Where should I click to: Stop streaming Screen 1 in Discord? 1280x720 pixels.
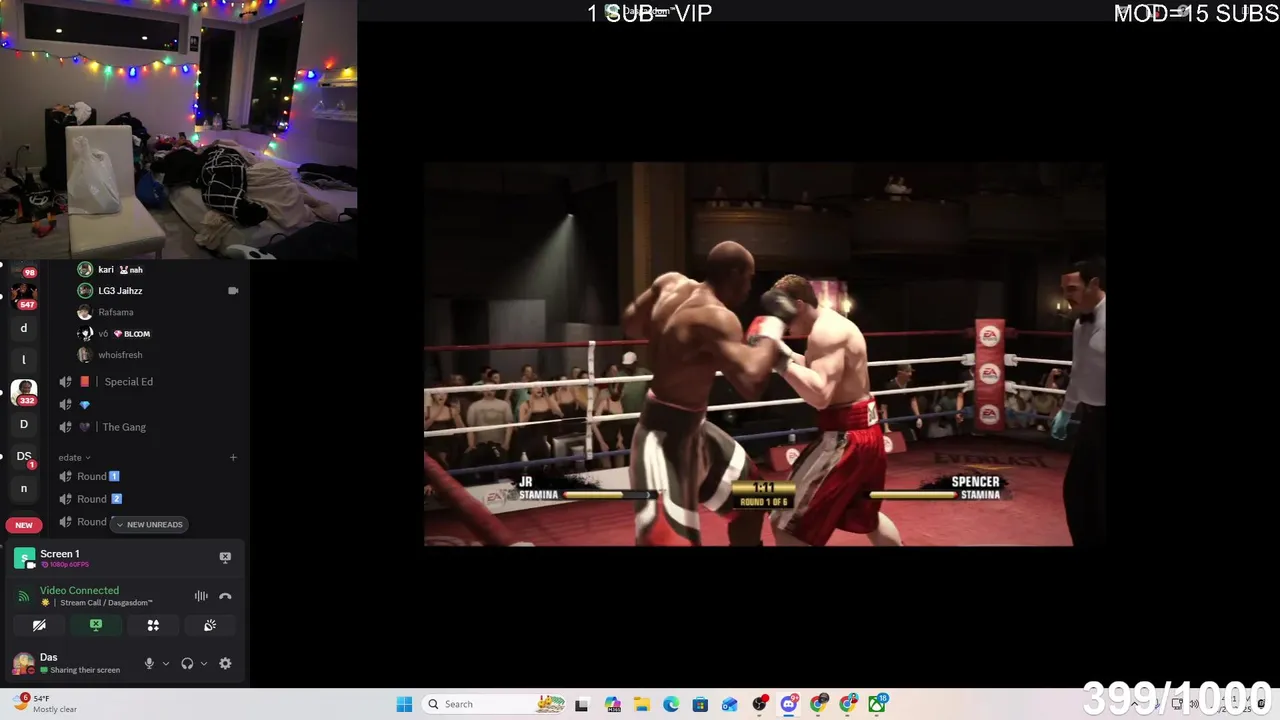[x=225, y=558]
